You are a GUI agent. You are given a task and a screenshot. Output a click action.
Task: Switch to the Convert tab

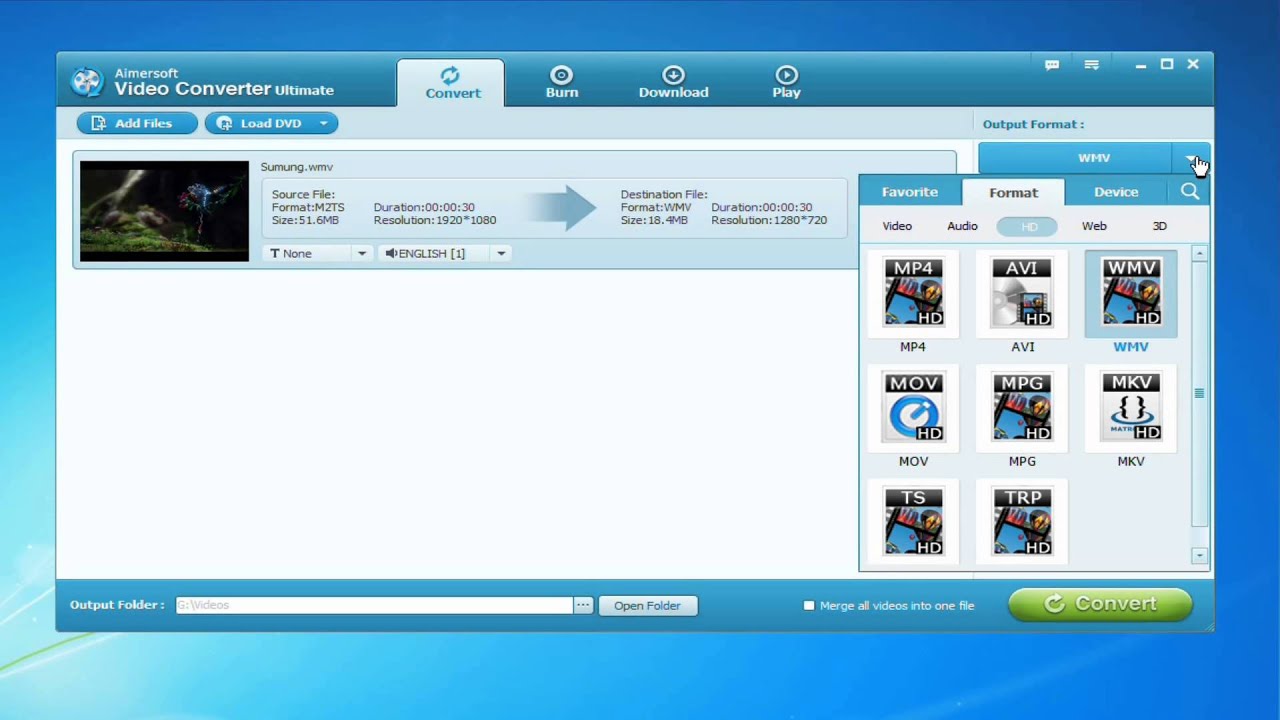coord(451,82)
